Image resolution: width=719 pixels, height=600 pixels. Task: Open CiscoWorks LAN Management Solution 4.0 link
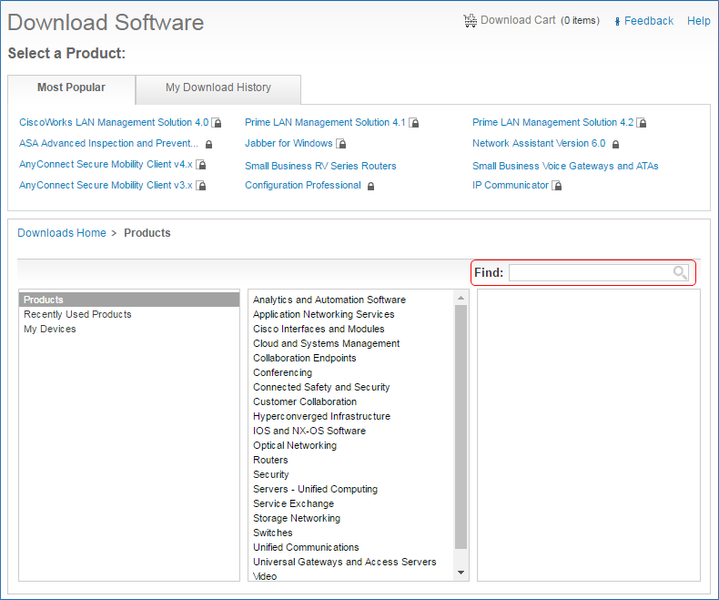click(114, 122)
